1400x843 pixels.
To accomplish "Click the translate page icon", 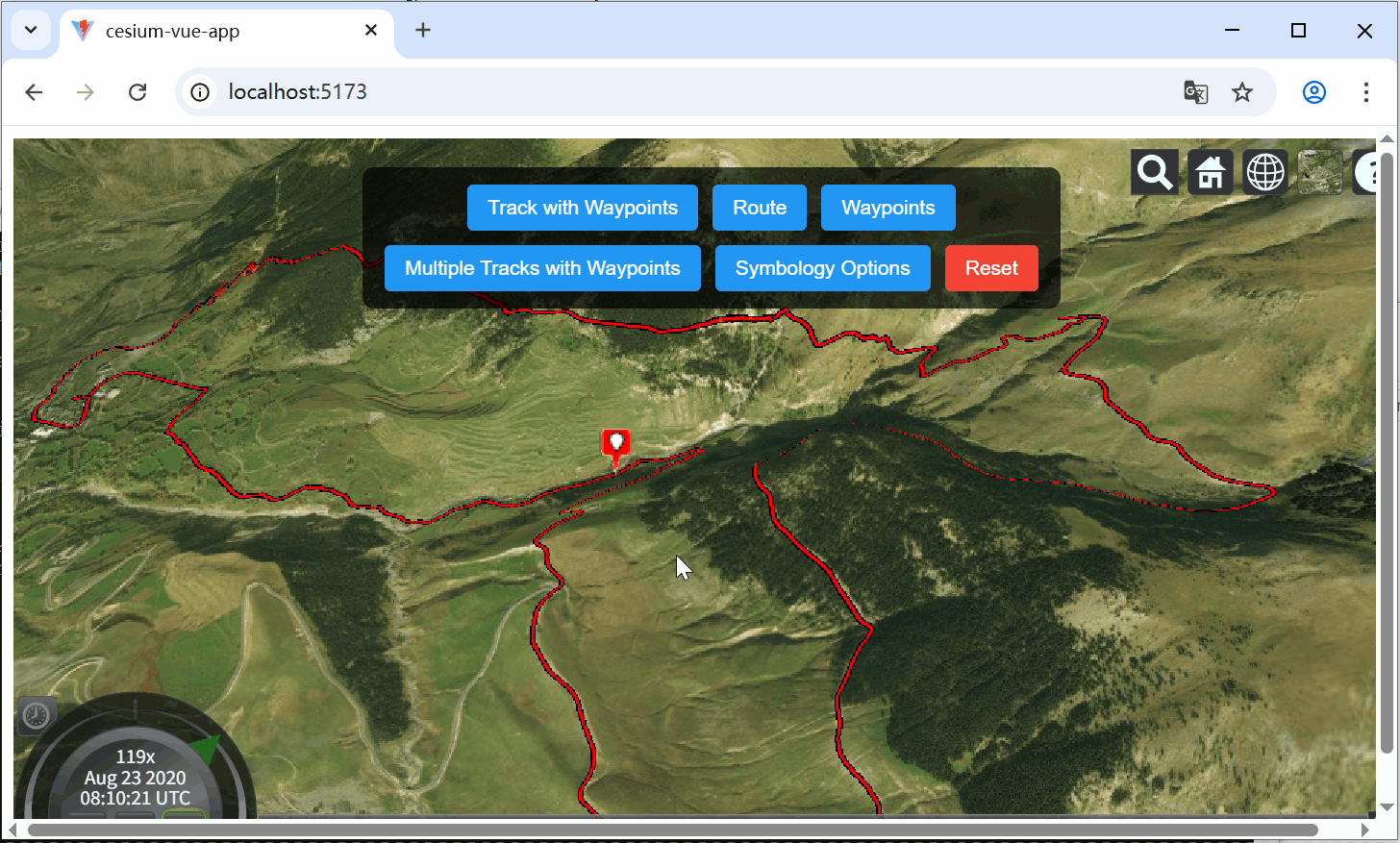I will 1195,92.
